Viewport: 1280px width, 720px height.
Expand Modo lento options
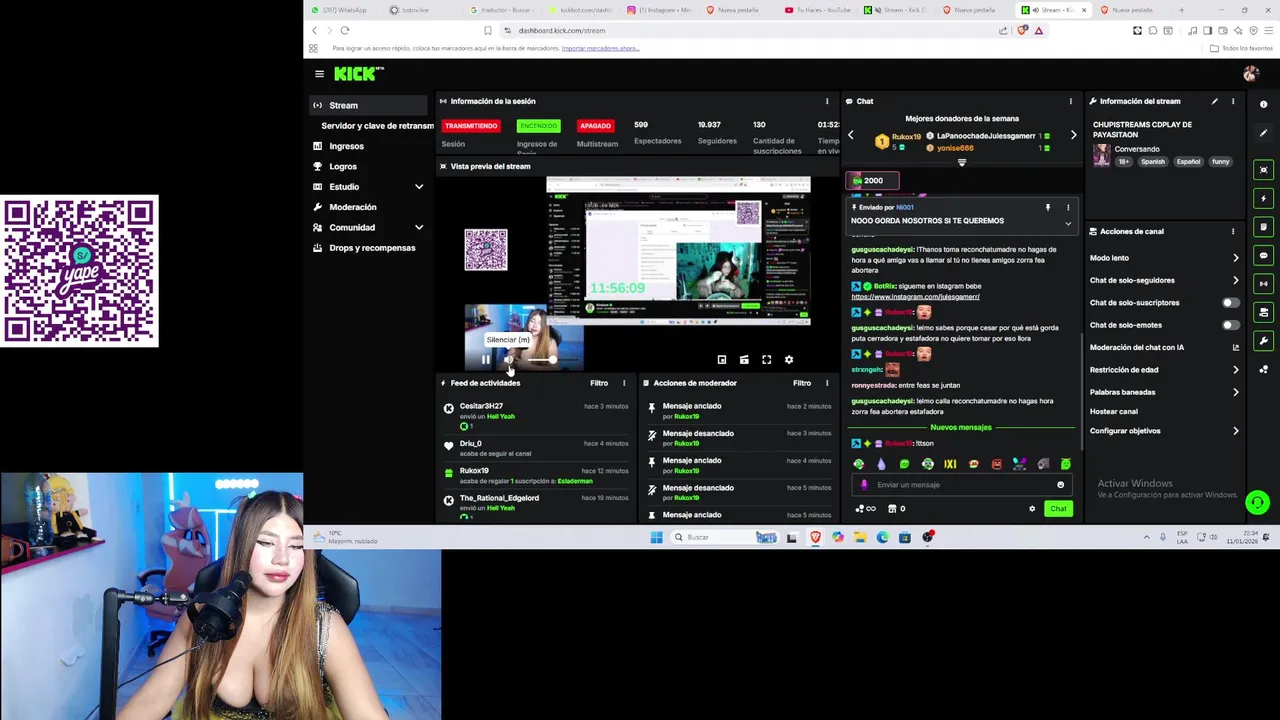[x=1235, y=258]
